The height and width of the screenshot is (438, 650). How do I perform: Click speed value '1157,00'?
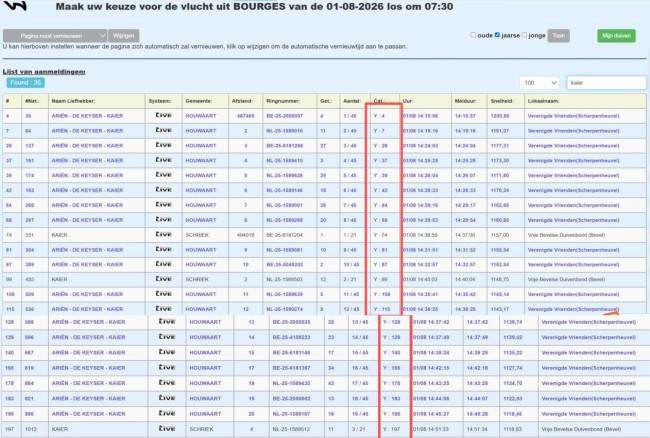(x=500, y=235)
